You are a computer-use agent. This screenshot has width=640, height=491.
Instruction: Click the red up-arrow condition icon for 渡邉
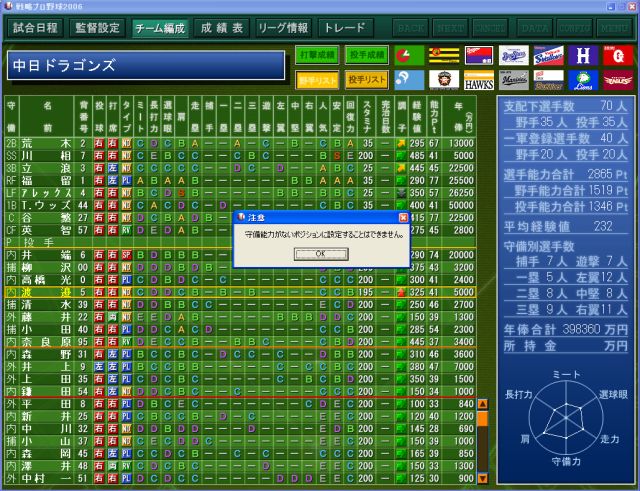click(401, 292)
